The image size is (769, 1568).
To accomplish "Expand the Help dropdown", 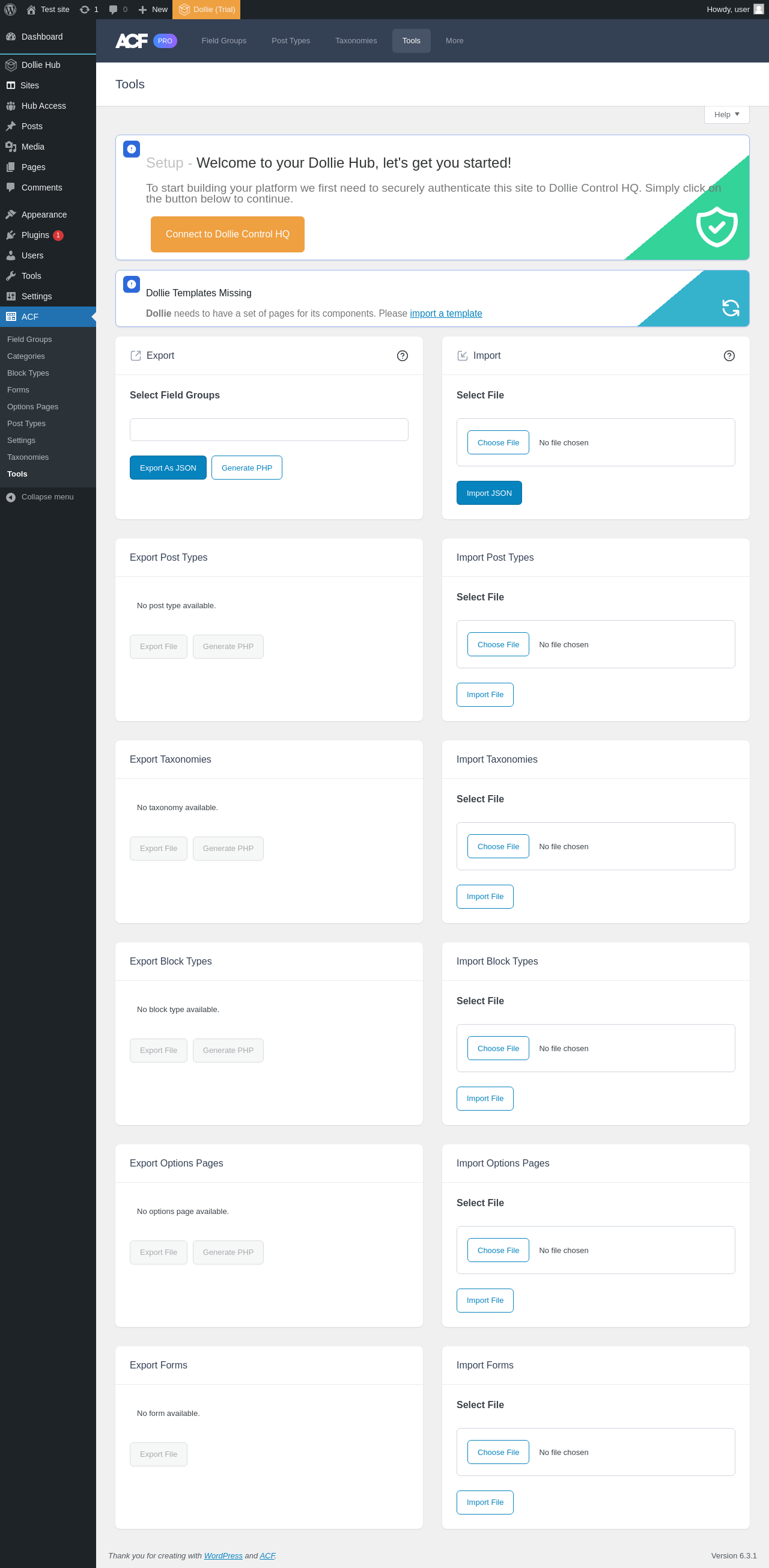I will pos(726,114).
